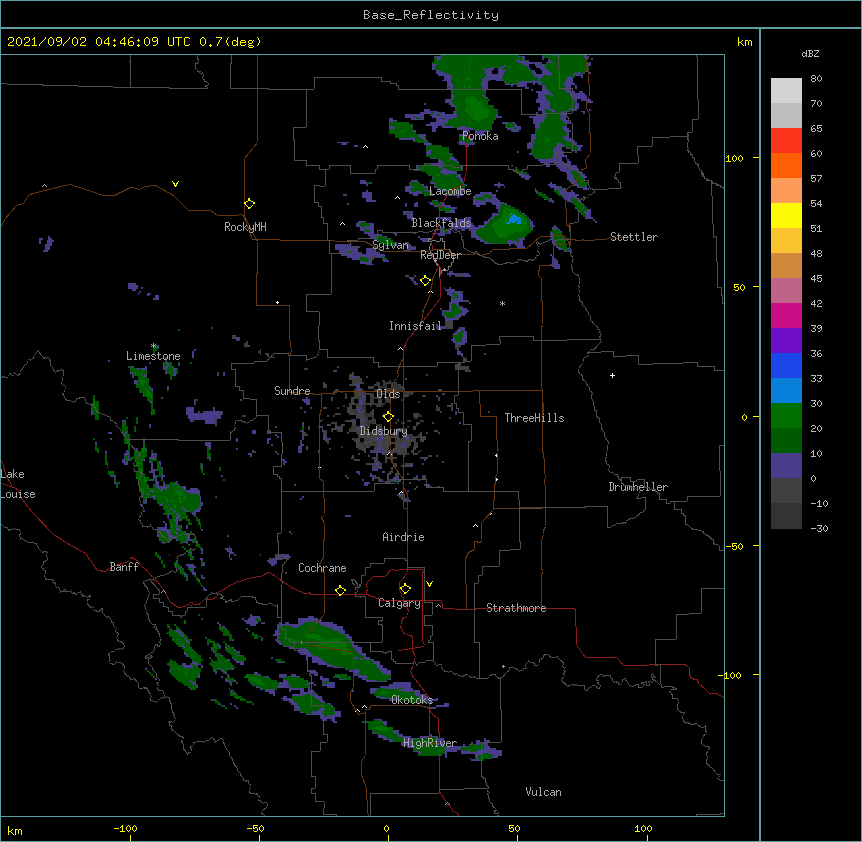Select the Sundre label
Screen dimensions: 862x842
[292, 391]
